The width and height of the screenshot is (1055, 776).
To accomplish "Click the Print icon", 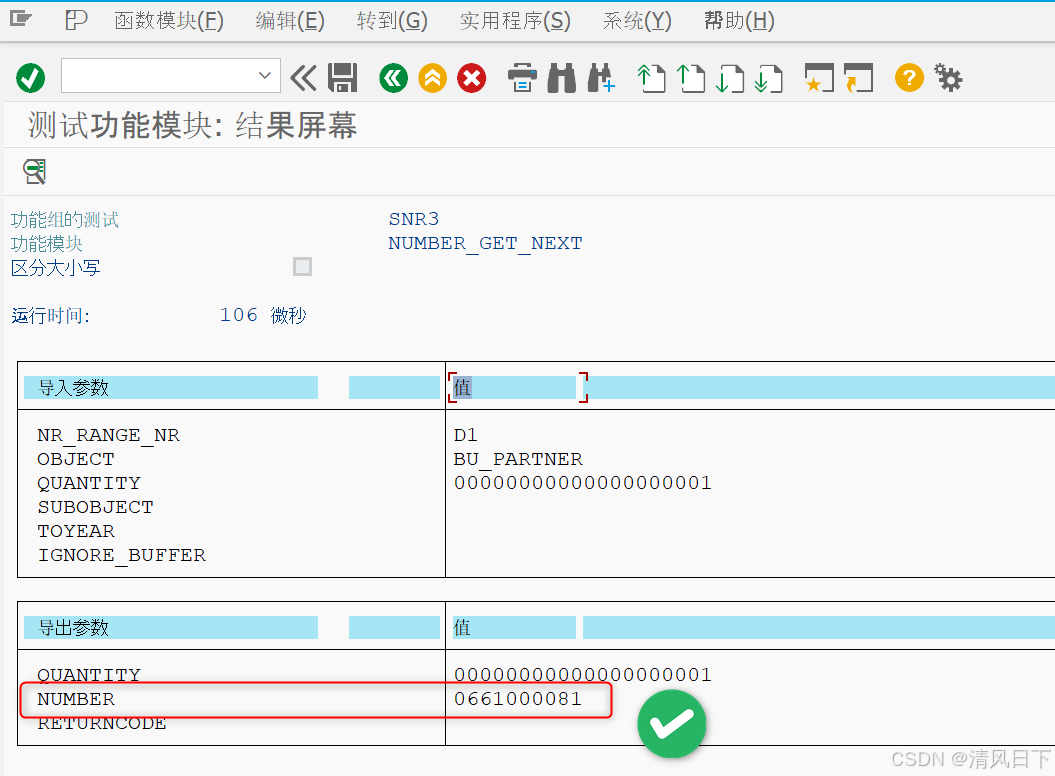I will pos(522,78).
